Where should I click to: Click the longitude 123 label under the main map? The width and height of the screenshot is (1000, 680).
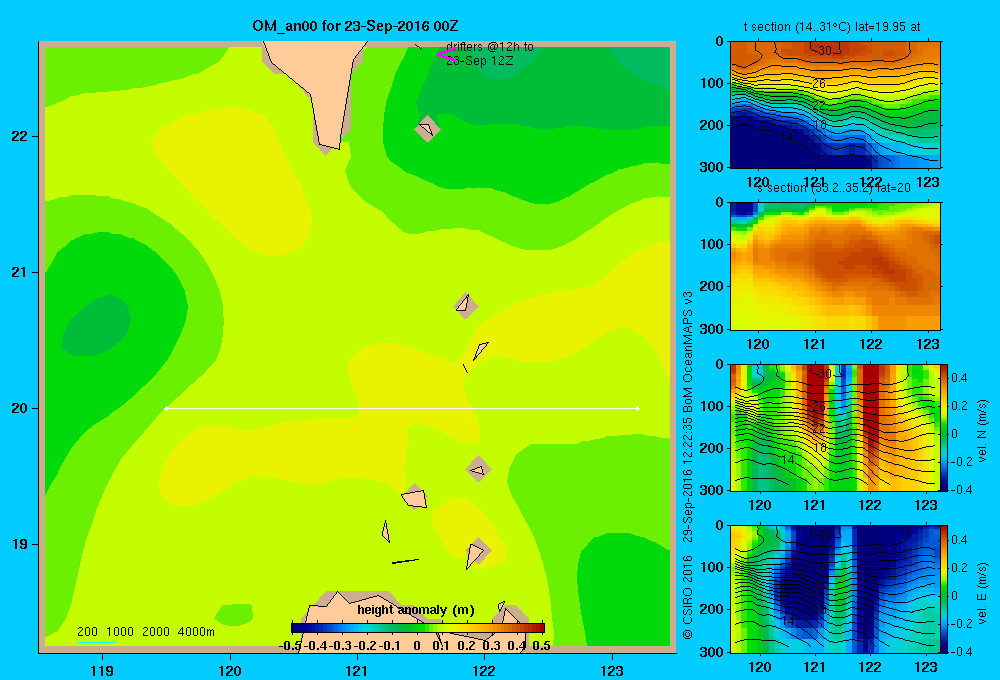click(x=612, y=670)
